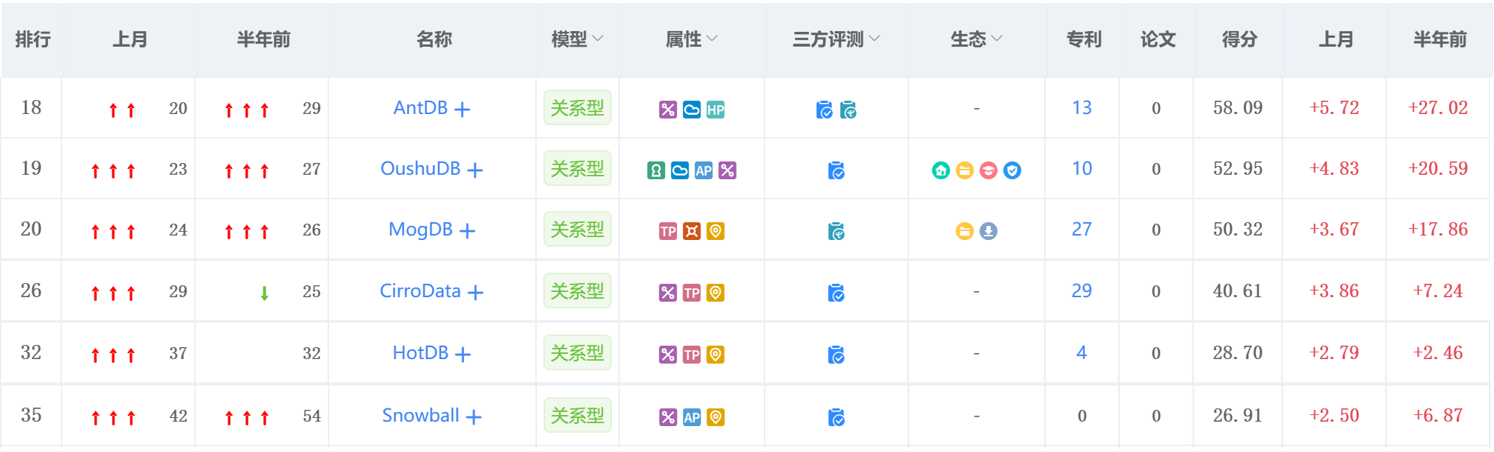The image size is (1494, 452).
Task: Click the HP attribute icon in AntDB row
Action: 715,110
